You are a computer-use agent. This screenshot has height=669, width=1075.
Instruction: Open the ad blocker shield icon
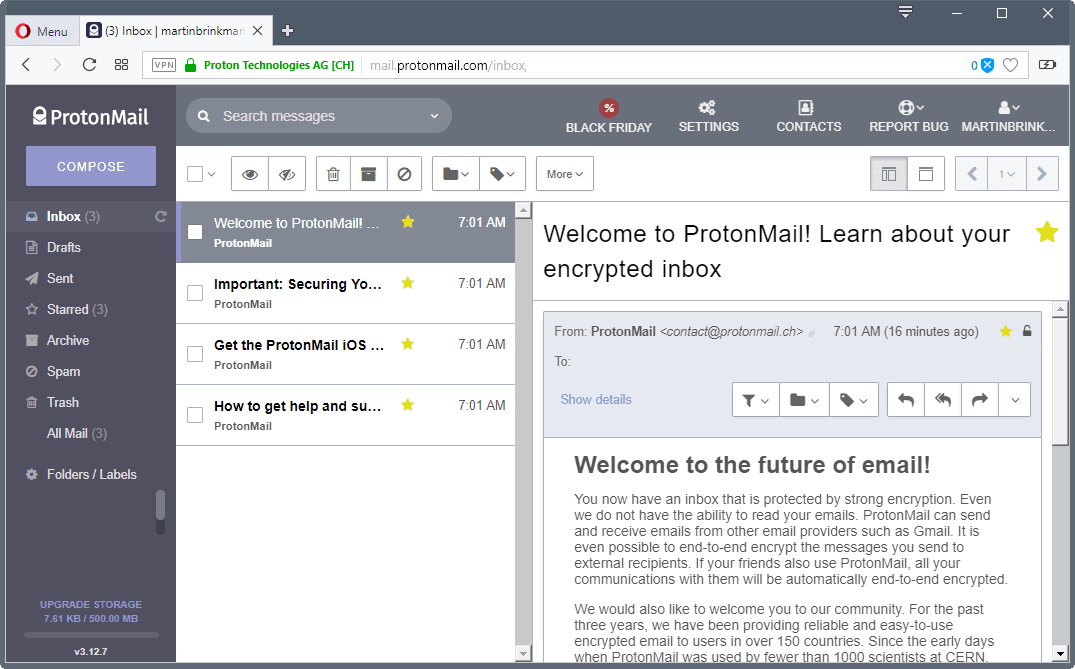(987, 65)
